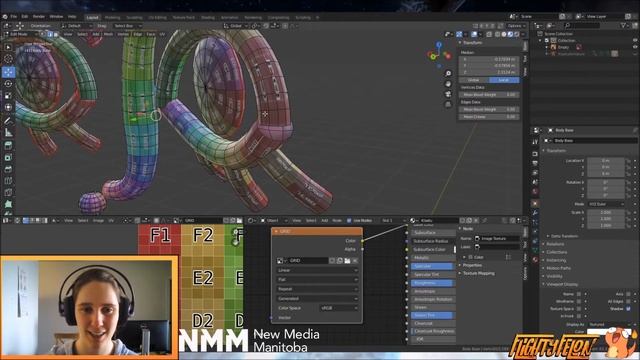Open Generated source dropdown
This screenshot has height=360, width=640.
[x=317, y=298]
